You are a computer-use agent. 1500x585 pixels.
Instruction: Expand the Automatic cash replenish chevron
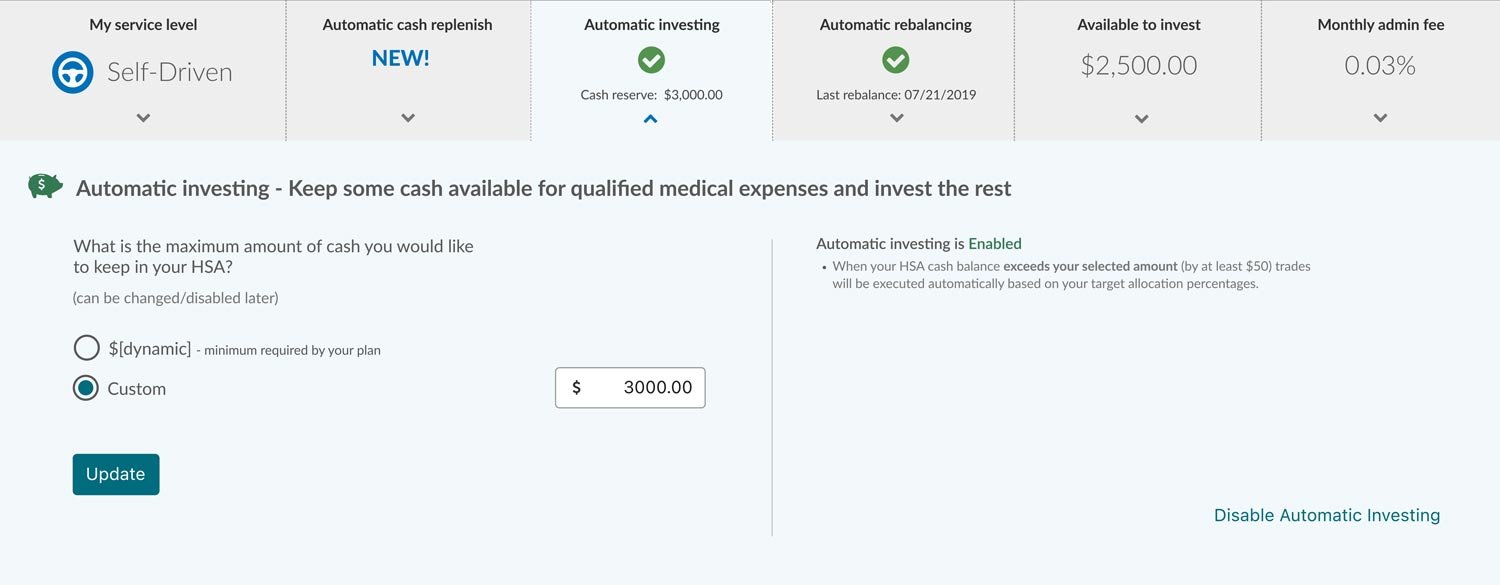407,118
